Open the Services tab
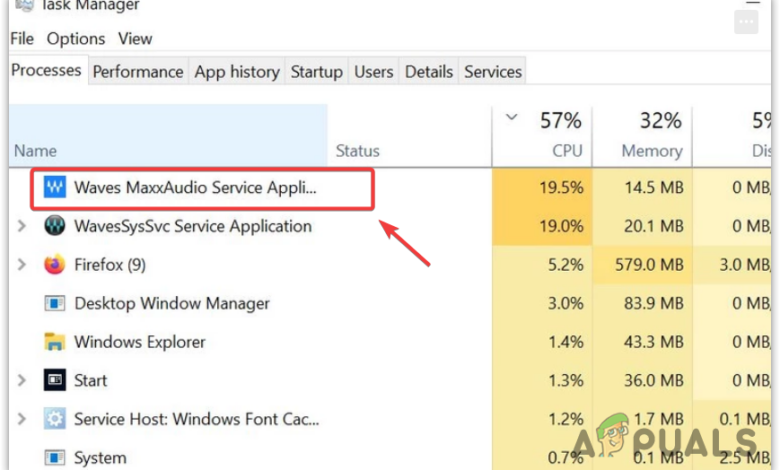 coord(493,72)
